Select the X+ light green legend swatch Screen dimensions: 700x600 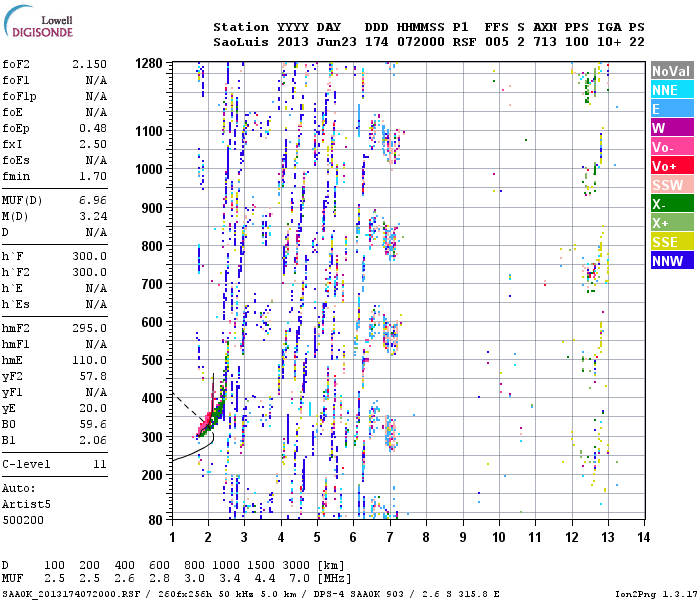672,222
